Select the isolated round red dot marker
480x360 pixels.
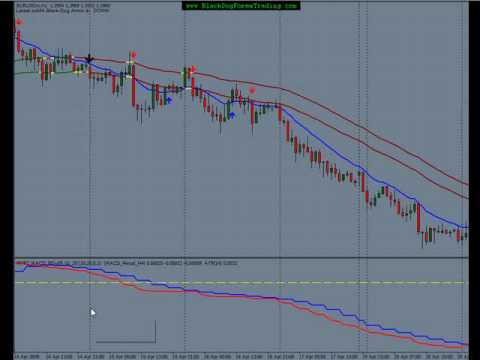click(x=253, y=90)
